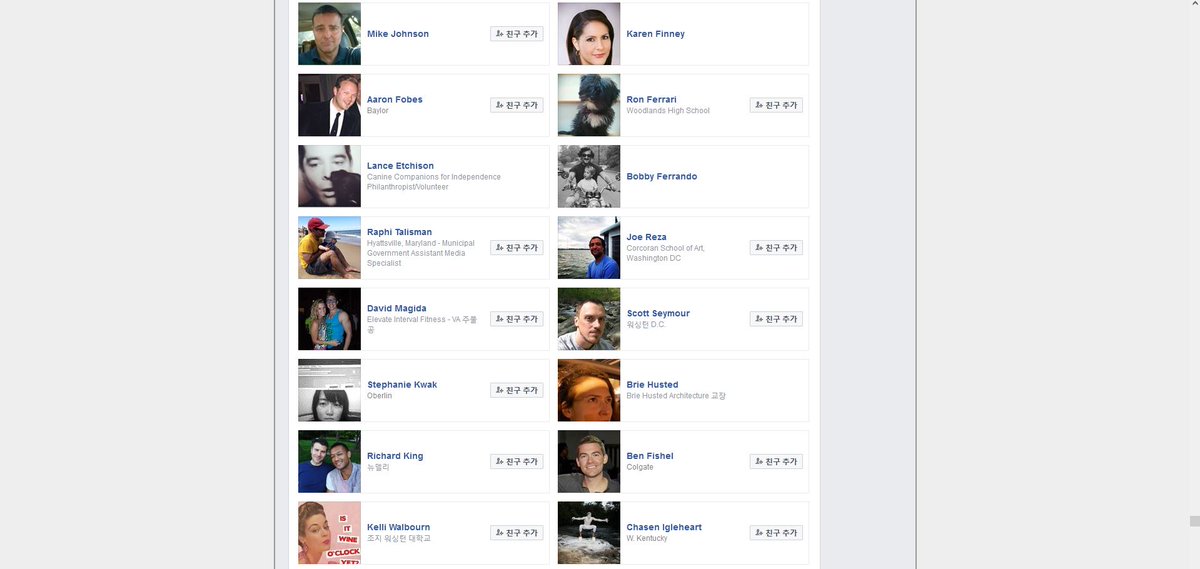Screen dimensions: 1200x569
Task: Add Kelli Walbourn as a friend
Action: (517, 533)
